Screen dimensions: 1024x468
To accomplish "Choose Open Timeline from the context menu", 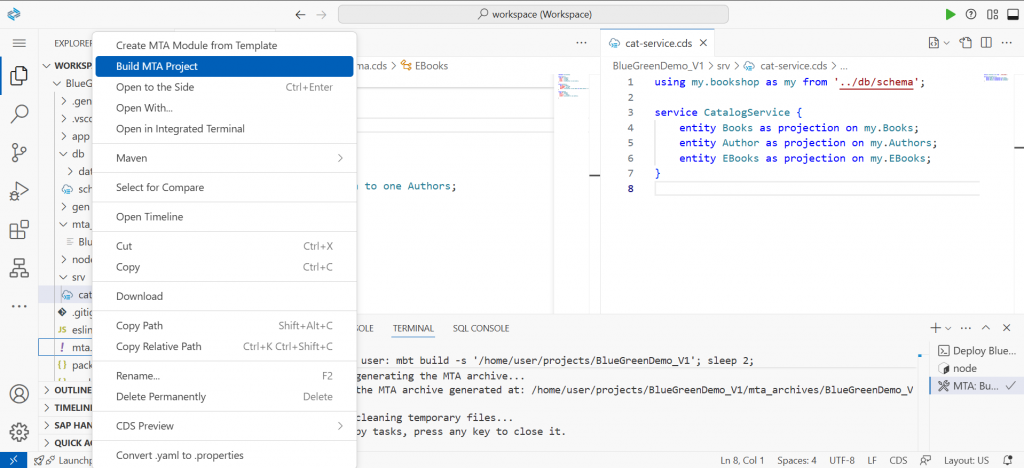I will click(x=224, y=217).
